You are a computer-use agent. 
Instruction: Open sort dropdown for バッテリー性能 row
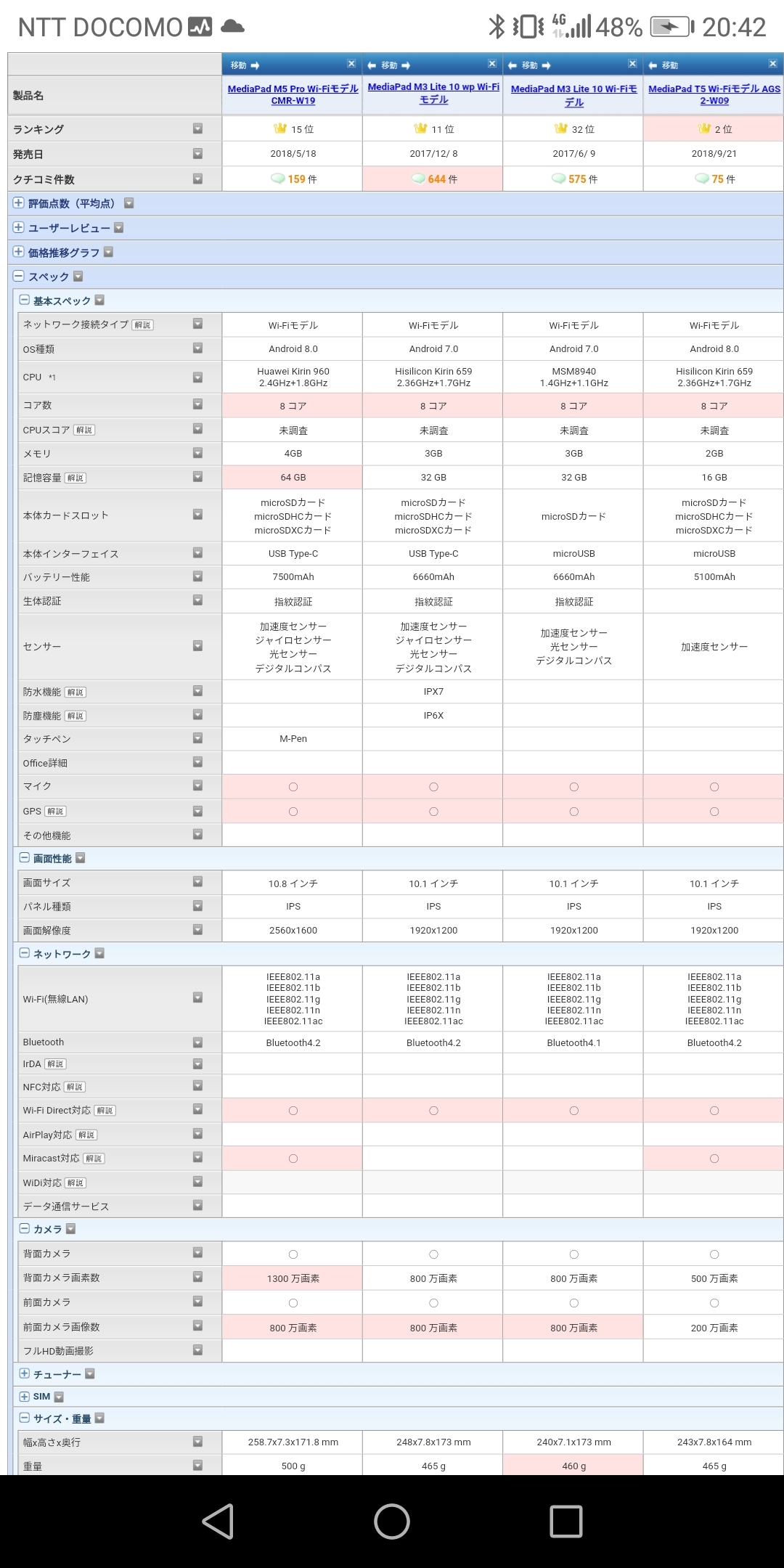[197, 576]
